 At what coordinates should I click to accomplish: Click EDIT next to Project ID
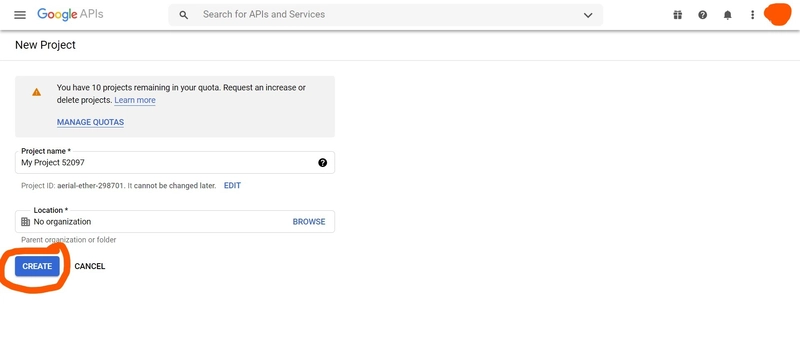pos(232,185)
